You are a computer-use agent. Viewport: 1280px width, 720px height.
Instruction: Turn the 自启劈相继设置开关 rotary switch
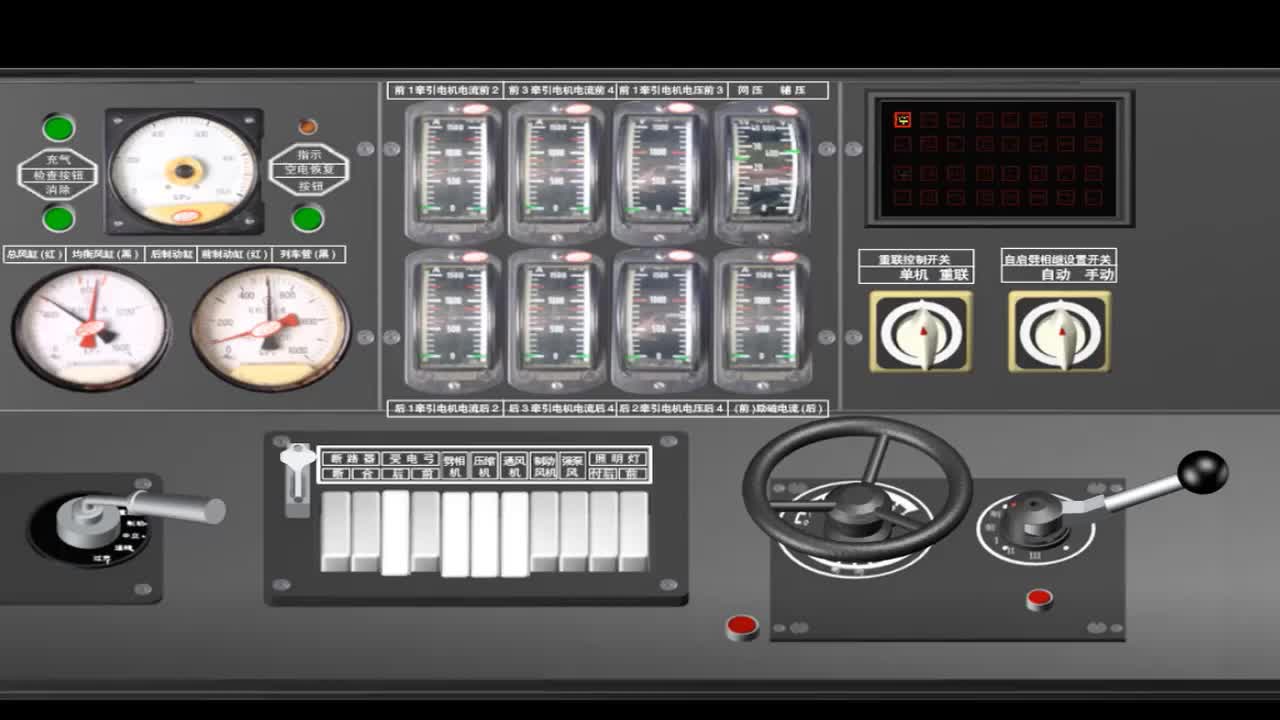(1059, 332)
